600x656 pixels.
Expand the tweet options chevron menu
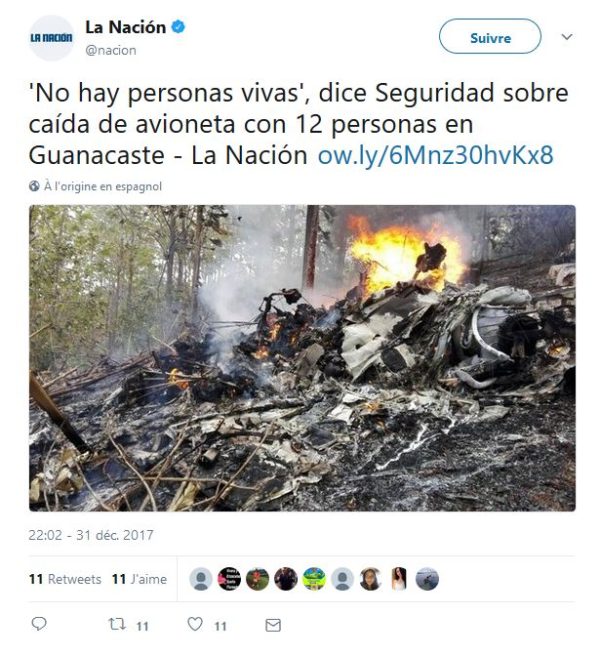(567, 37)
